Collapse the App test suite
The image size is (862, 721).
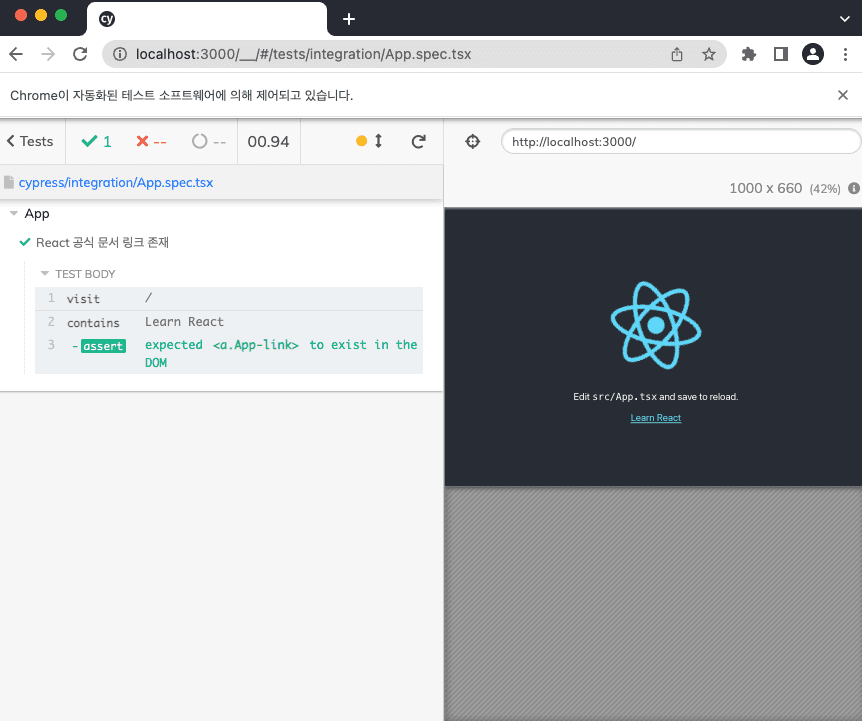pyautogui.click(x=36, y=214)
